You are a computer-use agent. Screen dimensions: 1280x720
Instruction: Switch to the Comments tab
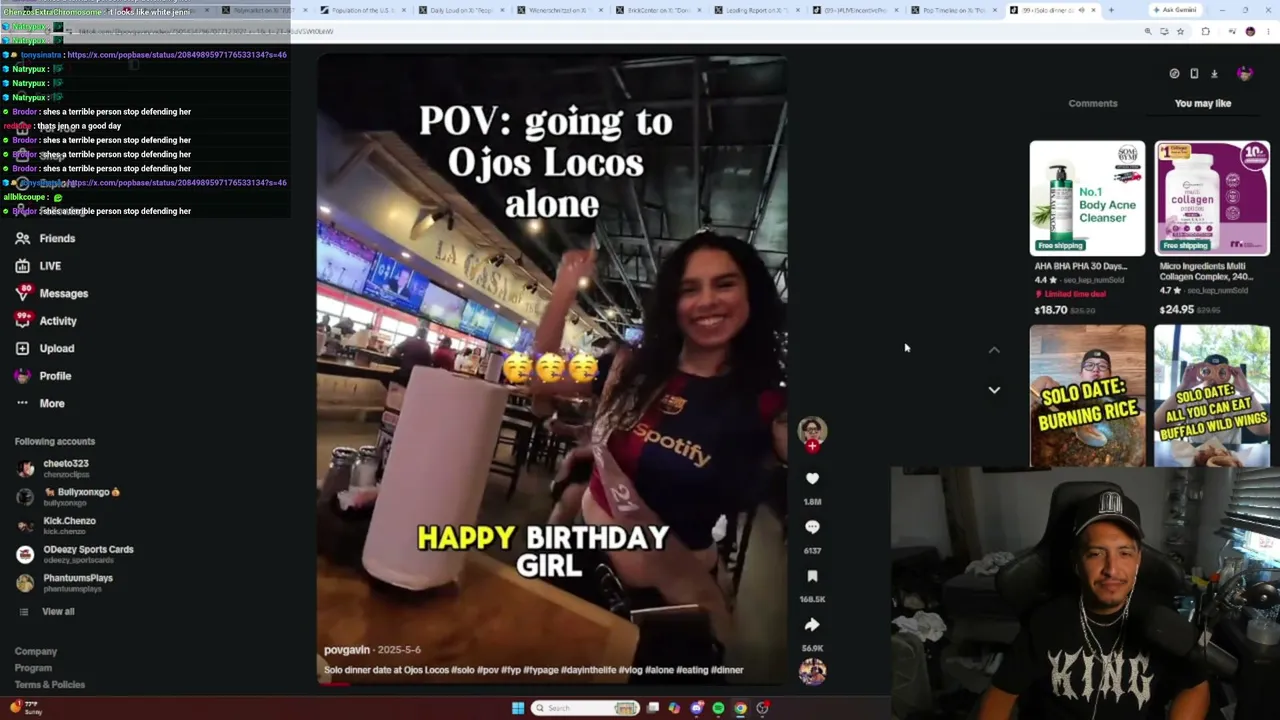pyautogui.click(x=1093, y=103)
